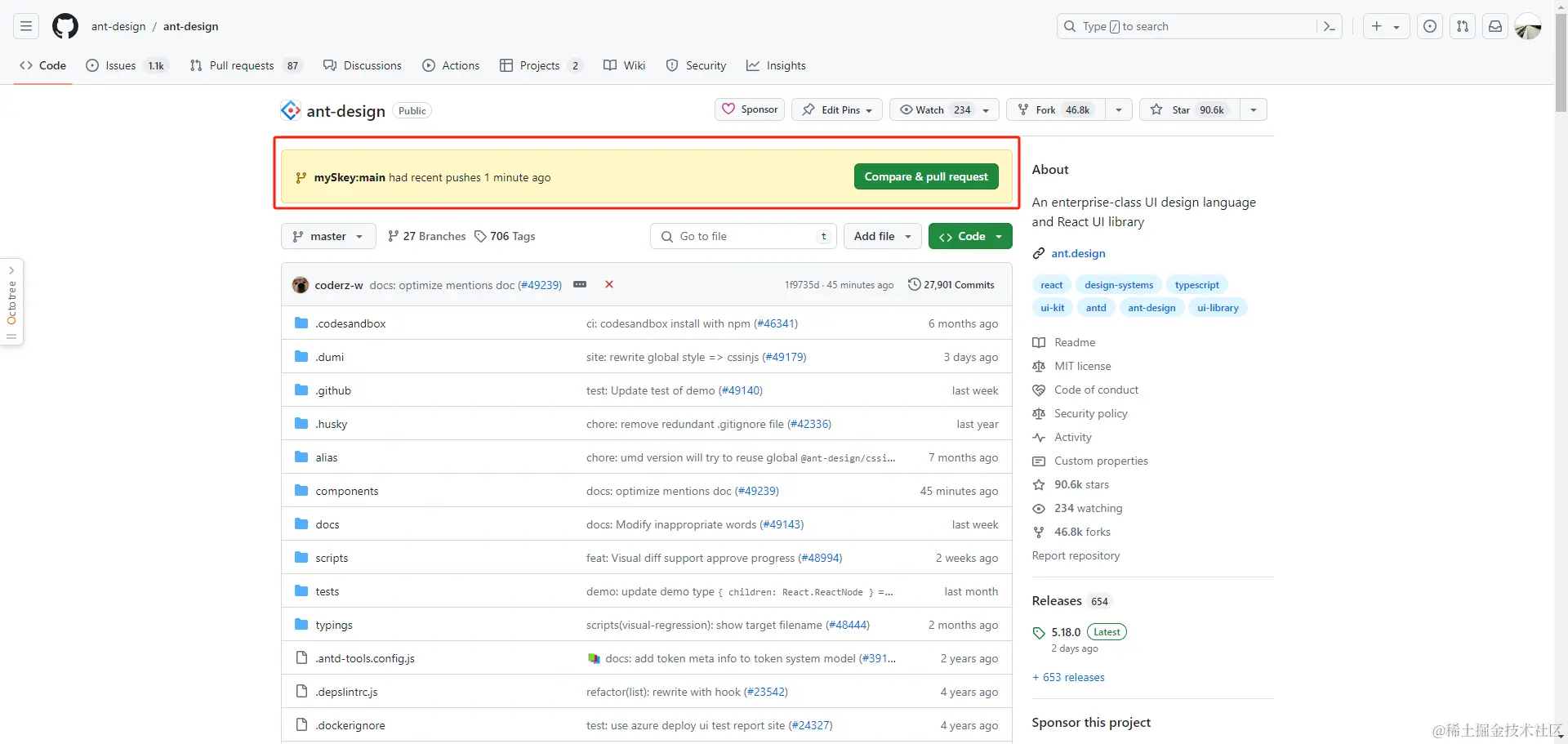Click Report repository link
This screenshot has height=744, width=1568.
1076,555
